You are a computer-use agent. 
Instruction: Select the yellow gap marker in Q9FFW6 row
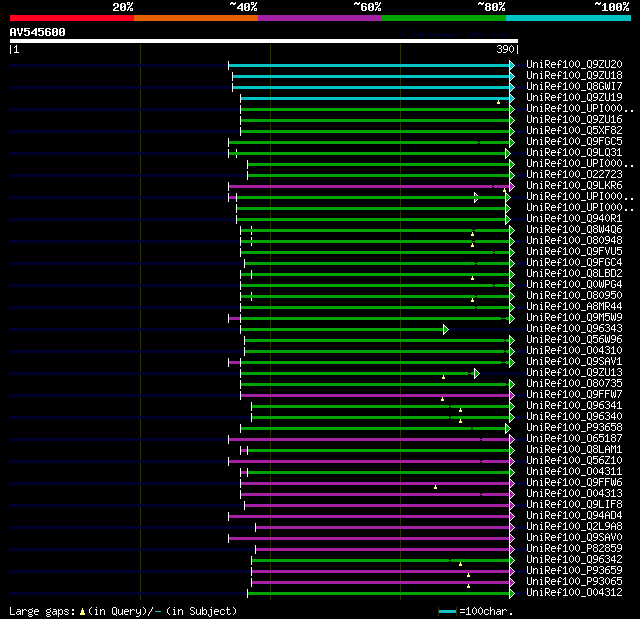click(x=436, y=487)
